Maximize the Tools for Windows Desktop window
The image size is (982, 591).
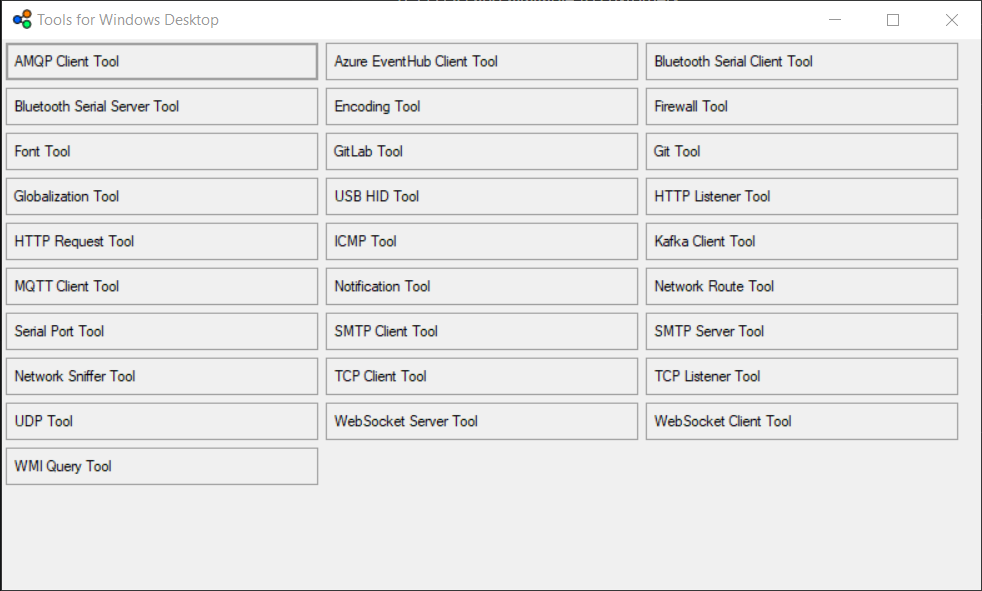893,20
